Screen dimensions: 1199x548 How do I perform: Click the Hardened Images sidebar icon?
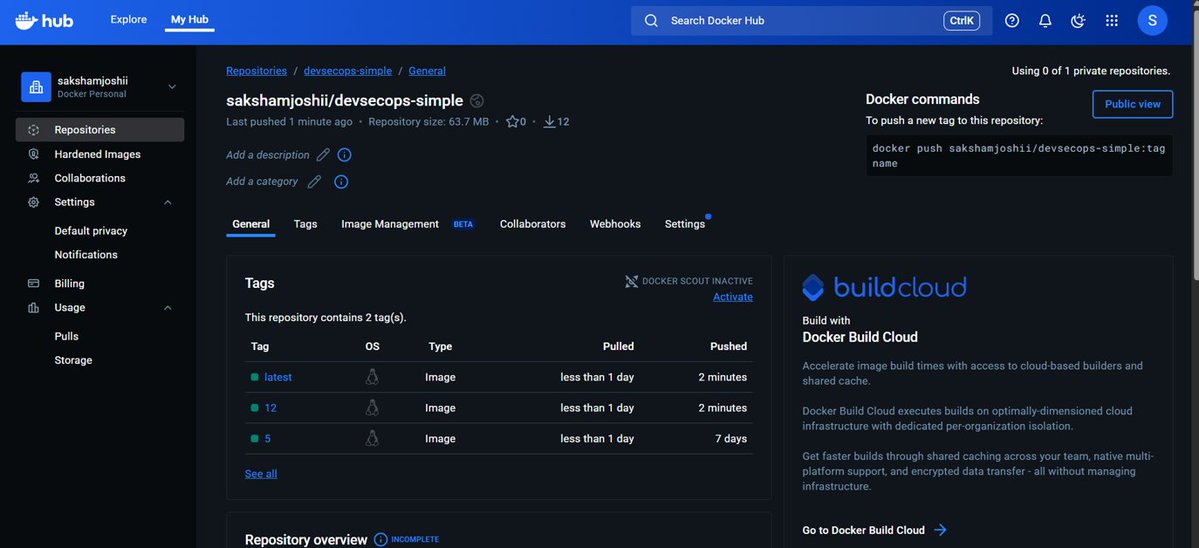coord(34,154)
